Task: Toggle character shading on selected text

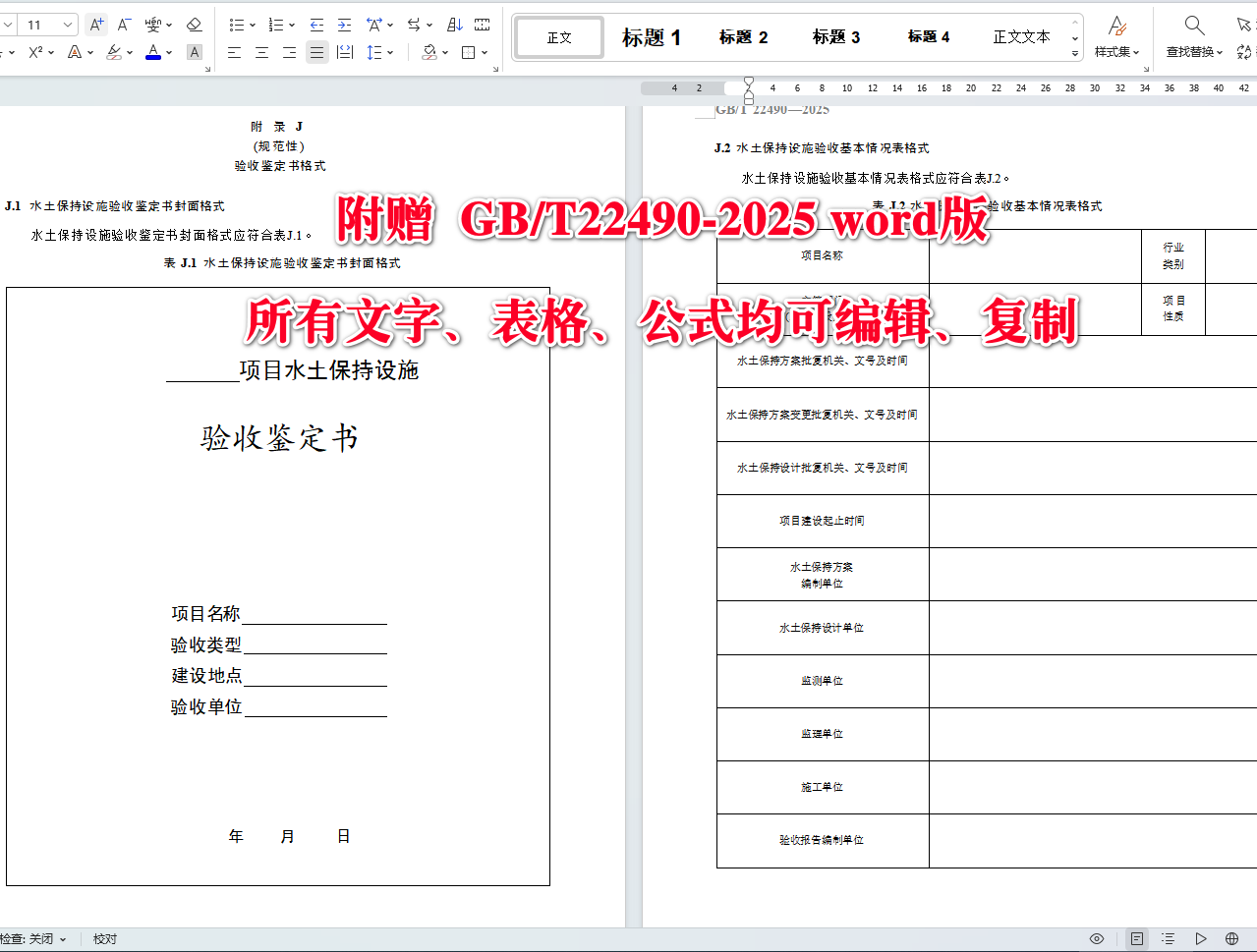Action: click(193, 51)
